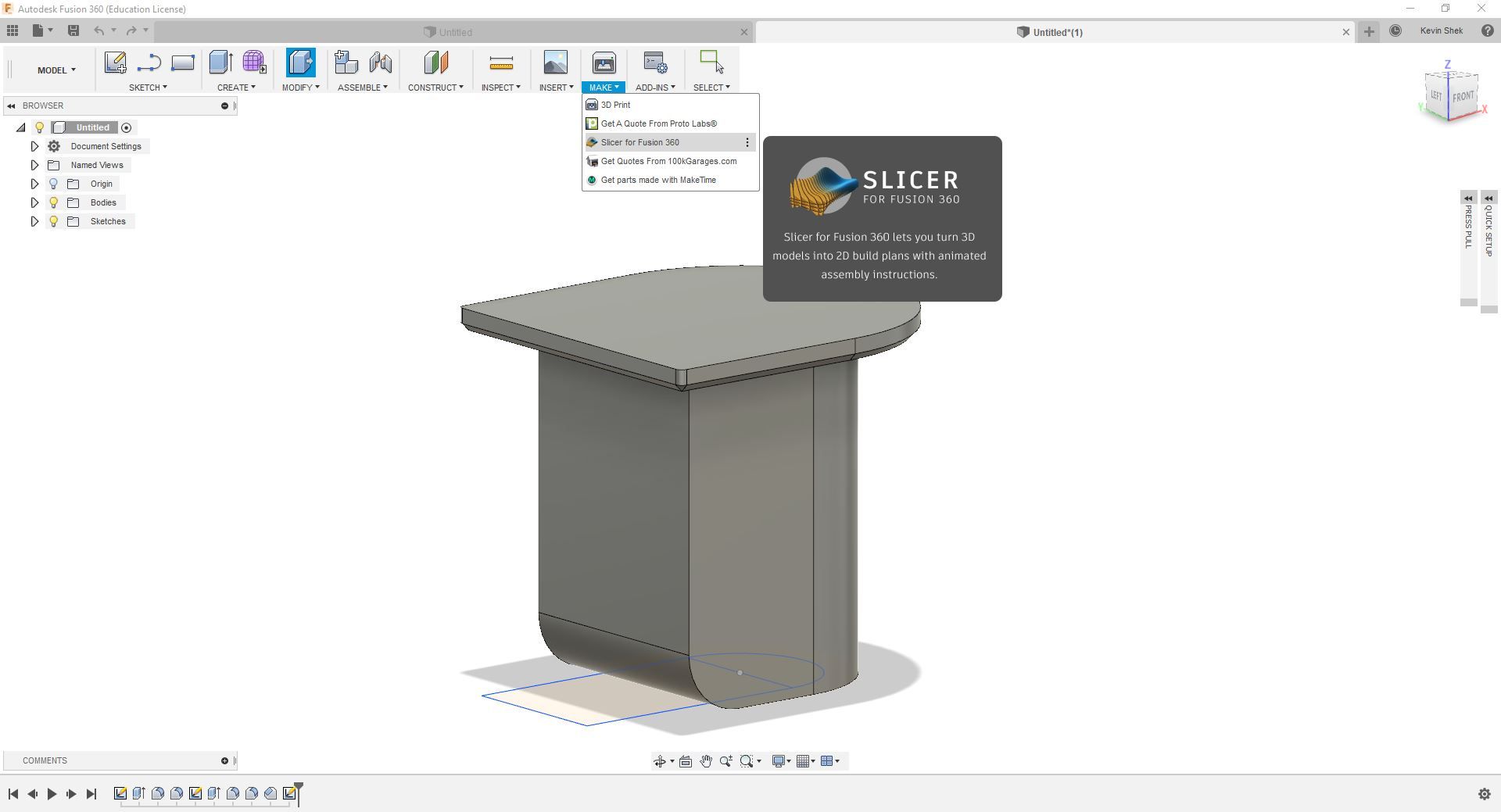Choose 3D Print from the Make menu
This screenshot has height=812, width=1501.
click(x=615, y=105)
